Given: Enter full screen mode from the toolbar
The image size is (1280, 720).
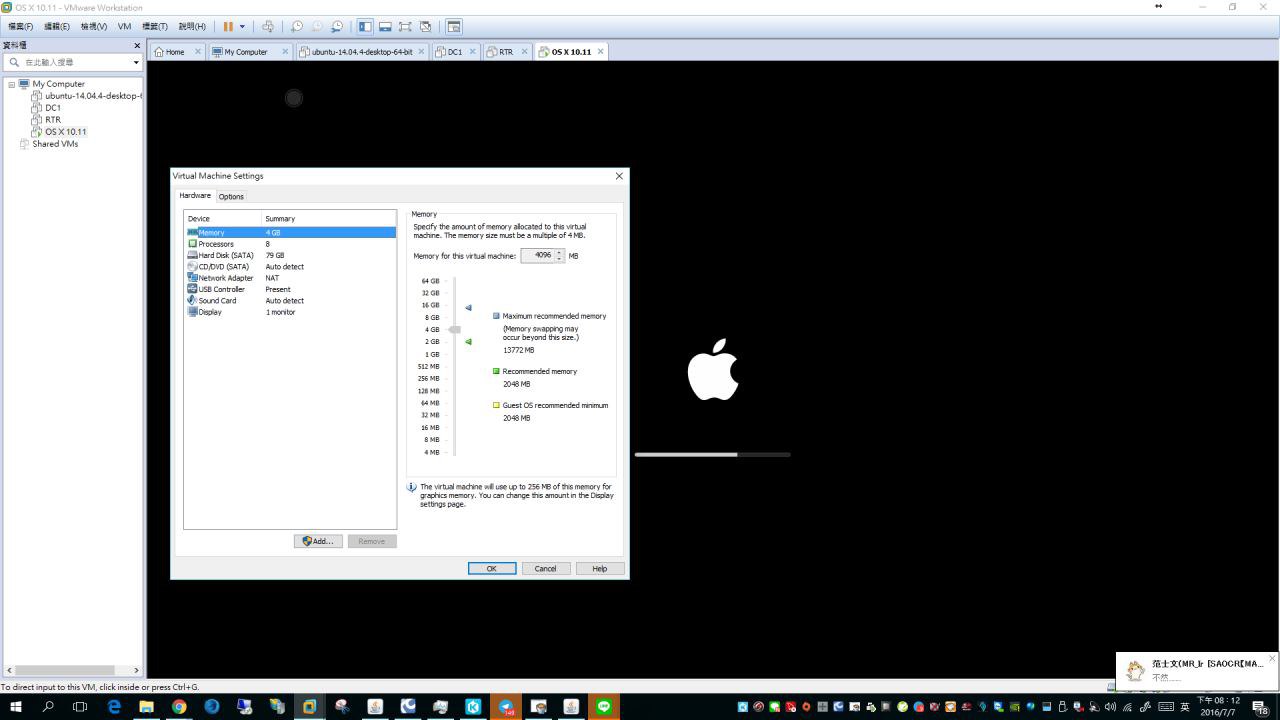Looking at the screenshot, I should coord(405,27).
